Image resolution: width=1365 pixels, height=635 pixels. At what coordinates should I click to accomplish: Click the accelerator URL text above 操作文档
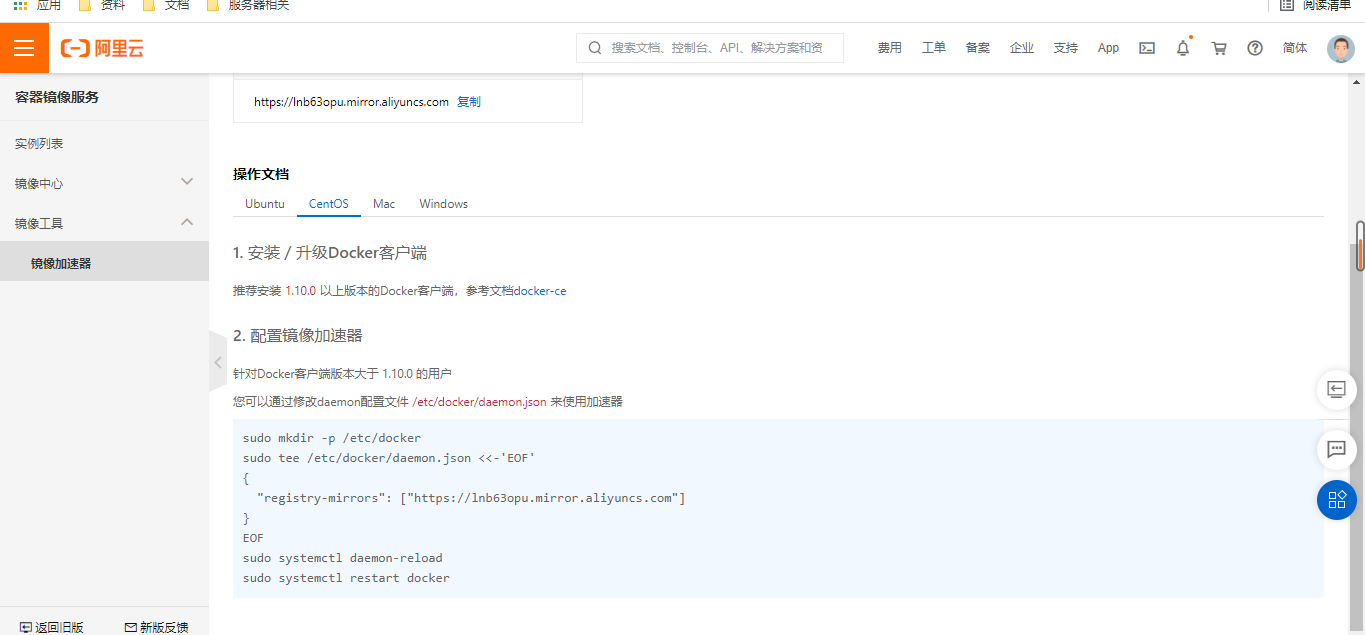351,101
